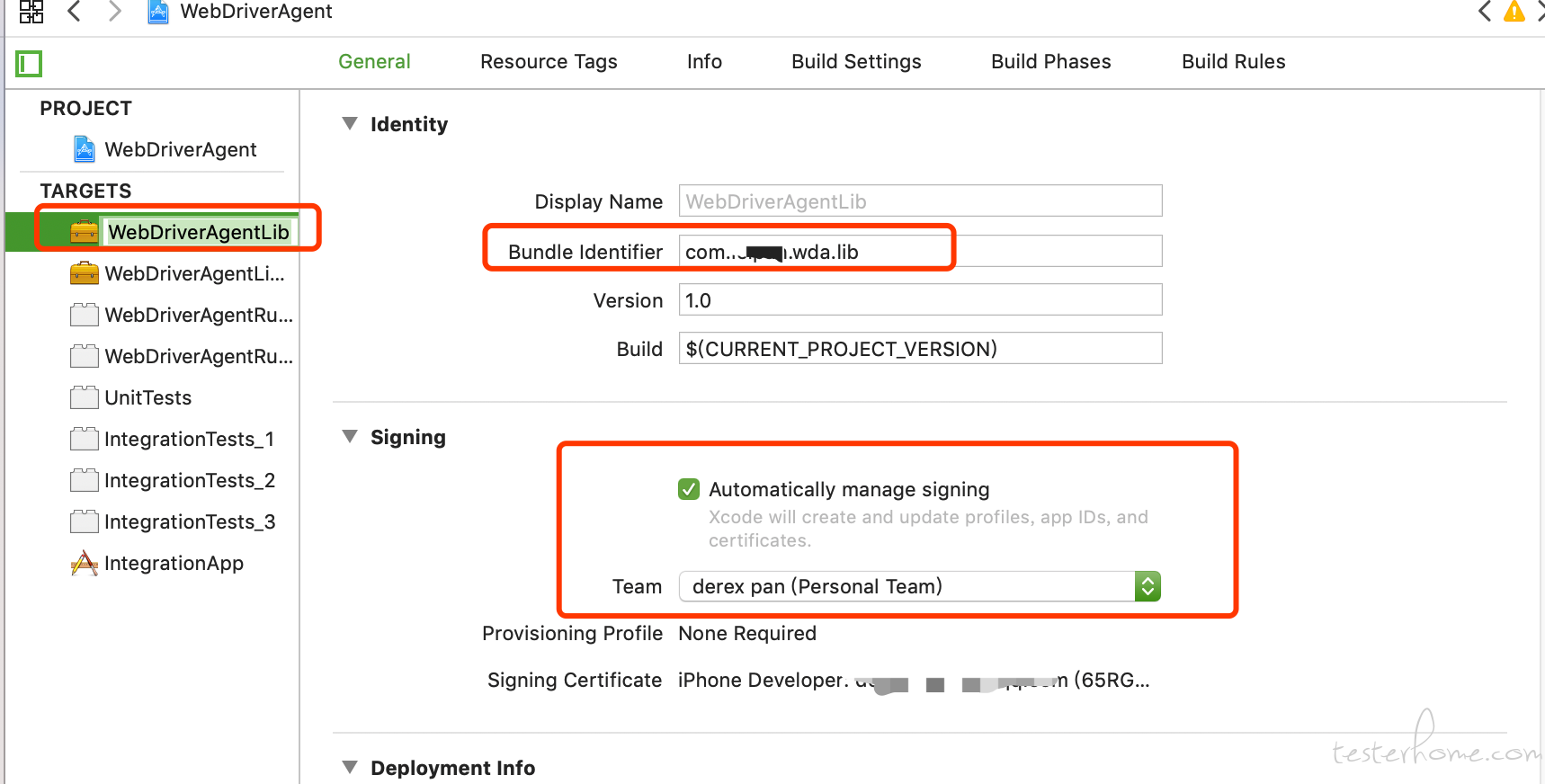Click the IntegrationTests_3 bundle icon
This screenshot has height=784, width=1545.
85,521
